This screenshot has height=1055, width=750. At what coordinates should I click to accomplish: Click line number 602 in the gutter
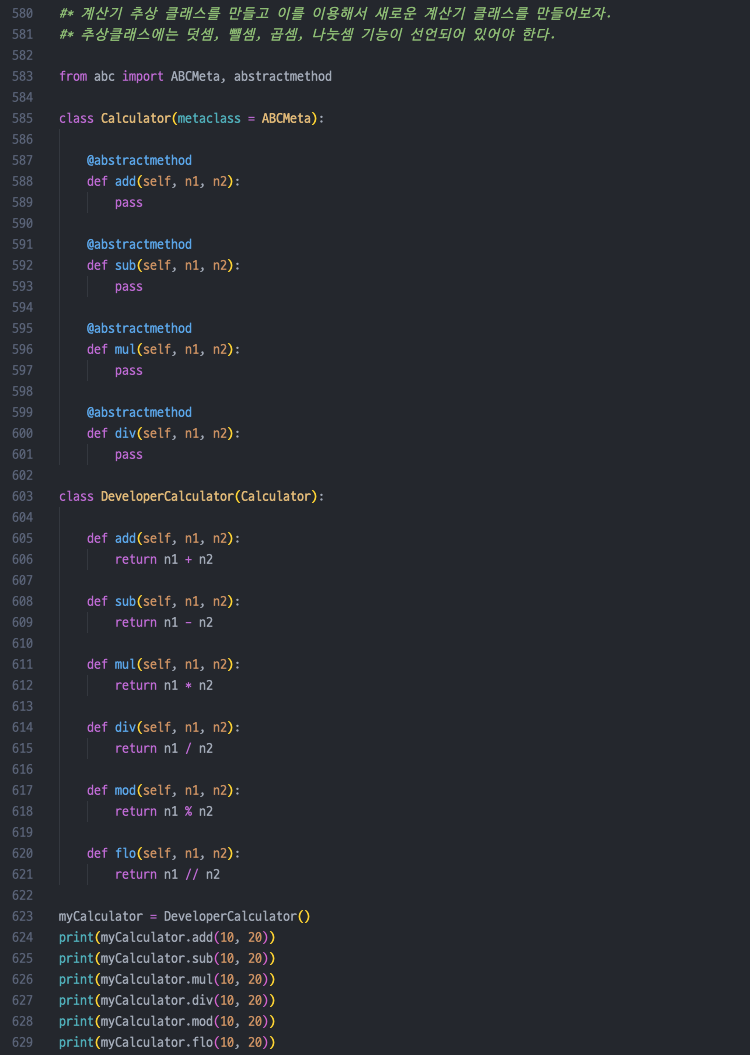[x=22, y=476]
